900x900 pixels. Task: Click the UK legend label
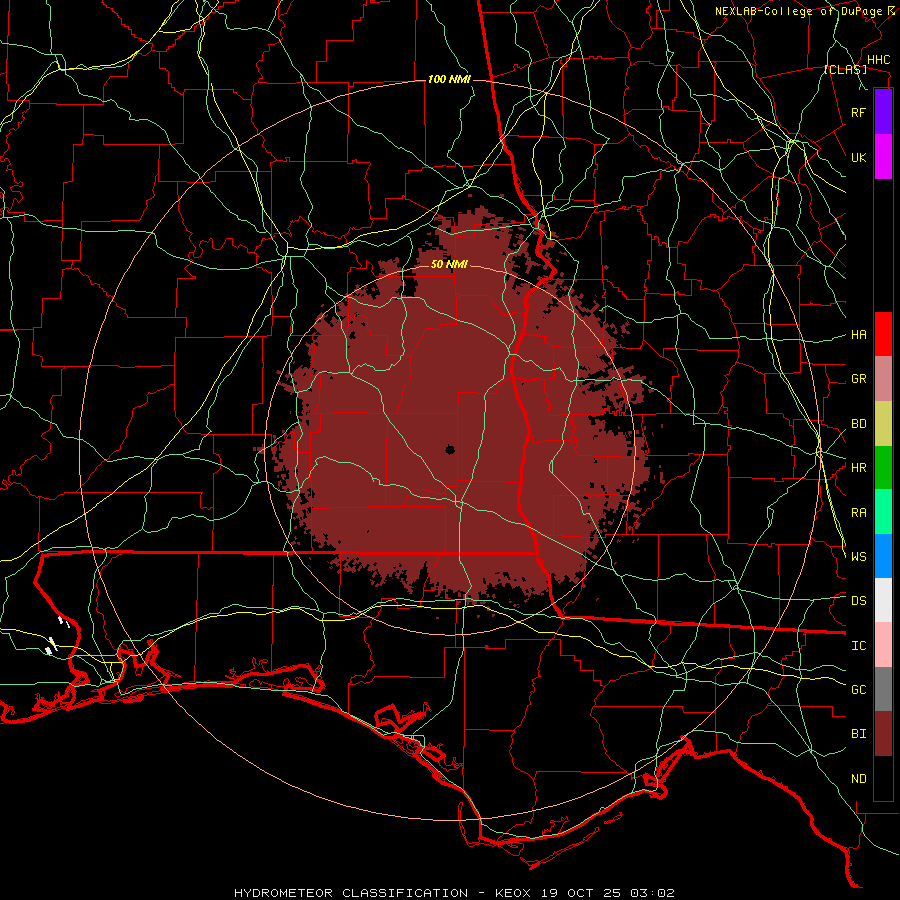click(858, 157)
